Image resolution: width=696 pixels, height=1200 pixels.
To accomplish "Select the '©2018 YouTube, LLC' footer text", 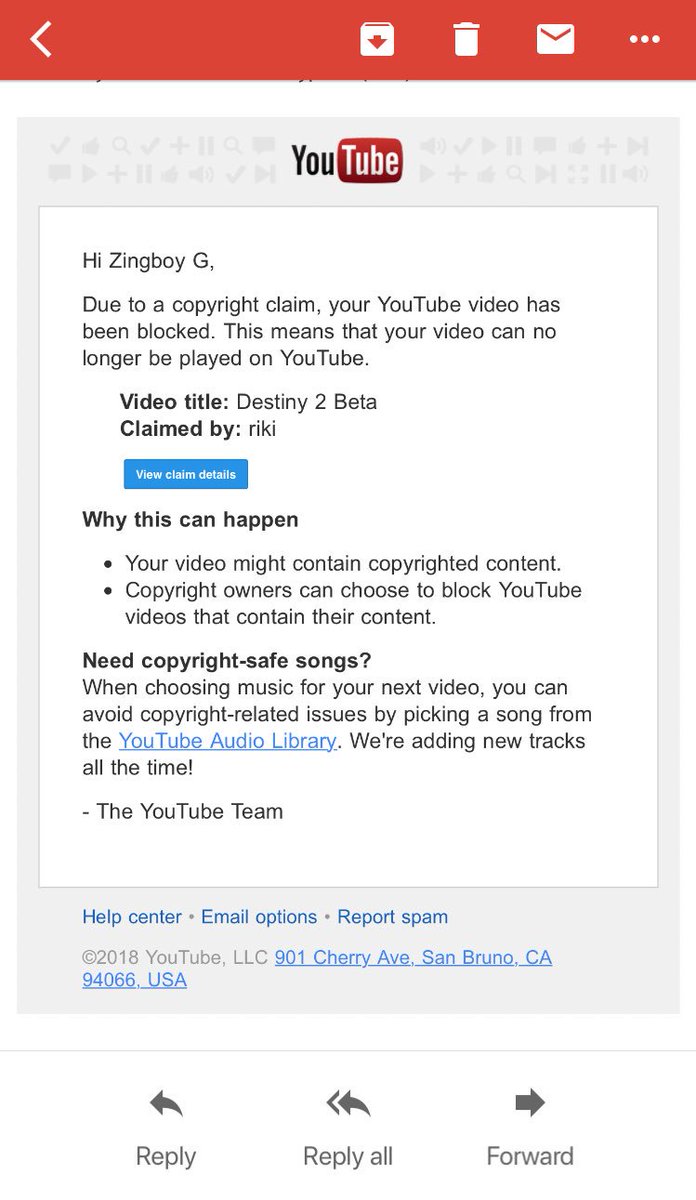I will [175, 957].
